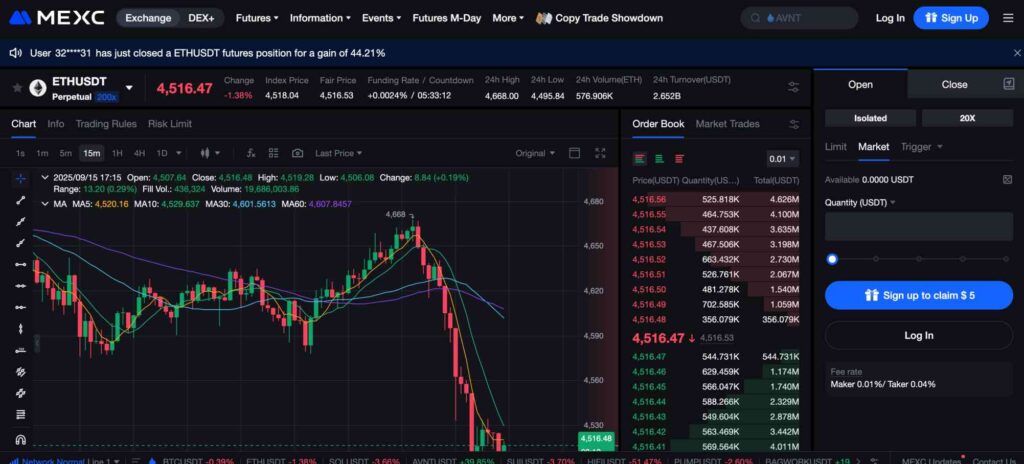Screen dimensions: 1024x464
Task: Open the Last Price dropdown
Action: [x=338, y=153]
